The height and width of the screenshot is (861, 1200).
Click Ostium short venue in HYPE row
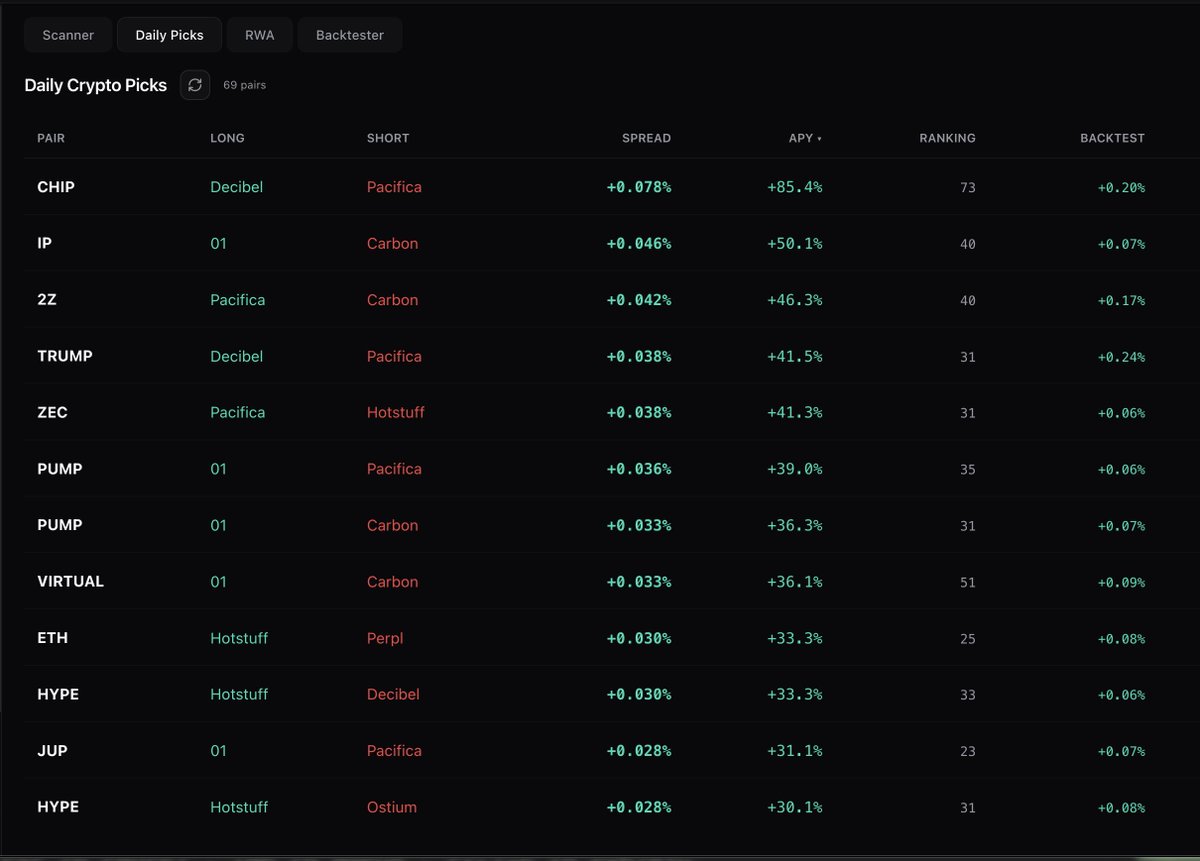click(x=392, y=807)
